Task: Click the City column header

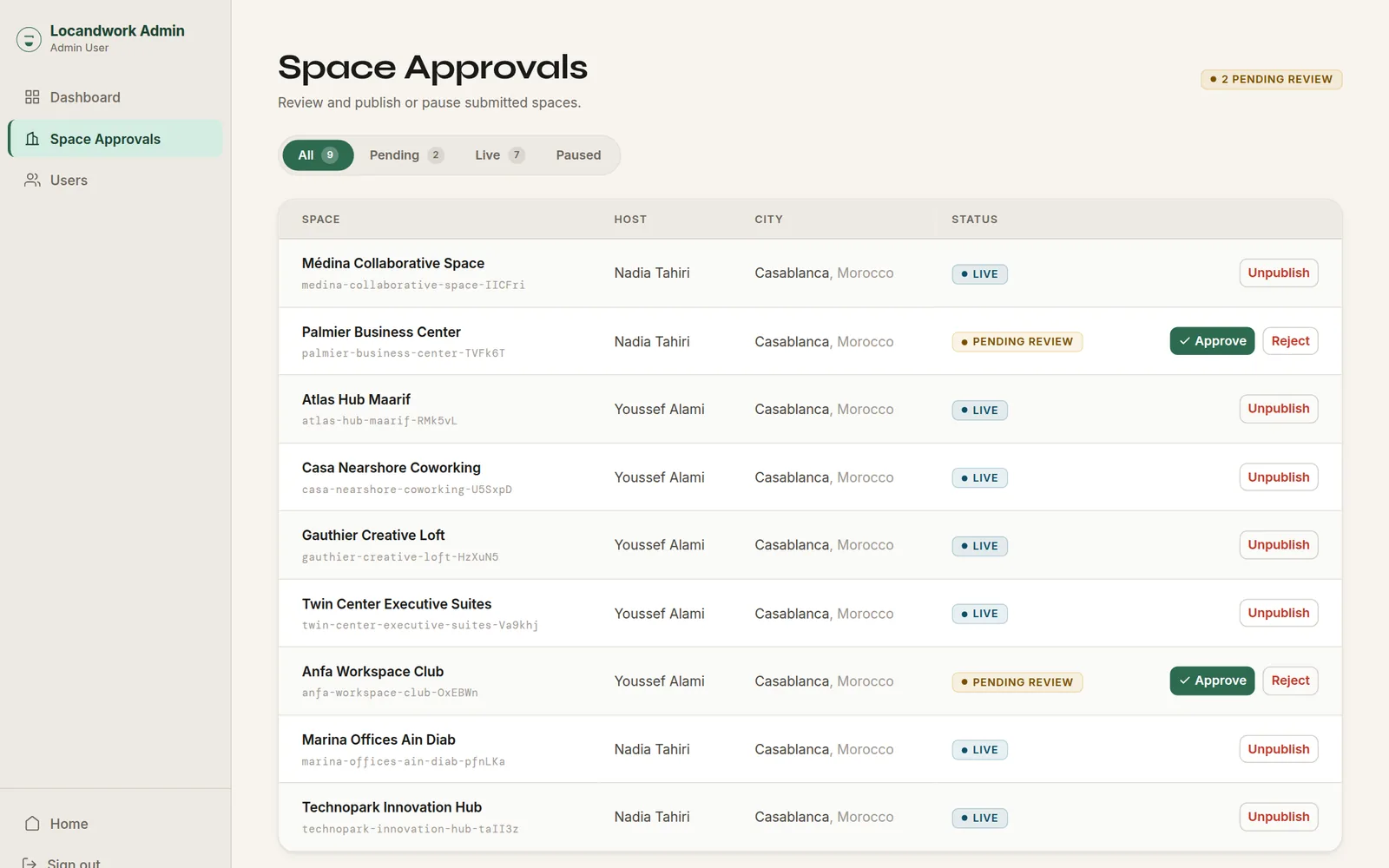Action: click(x=768, y=220)
